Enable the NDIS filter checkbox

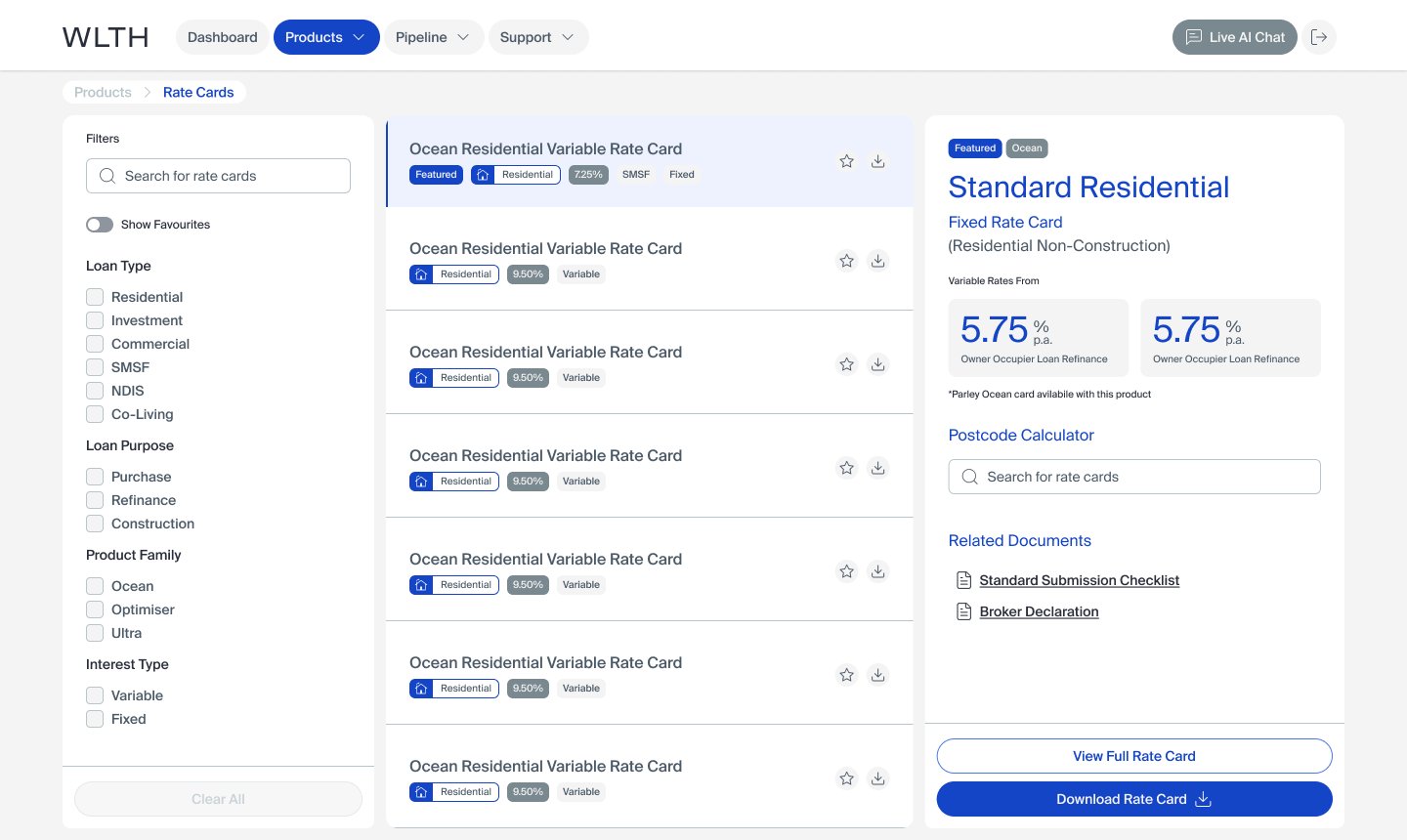pyautogui.click(x=95, y=391)
